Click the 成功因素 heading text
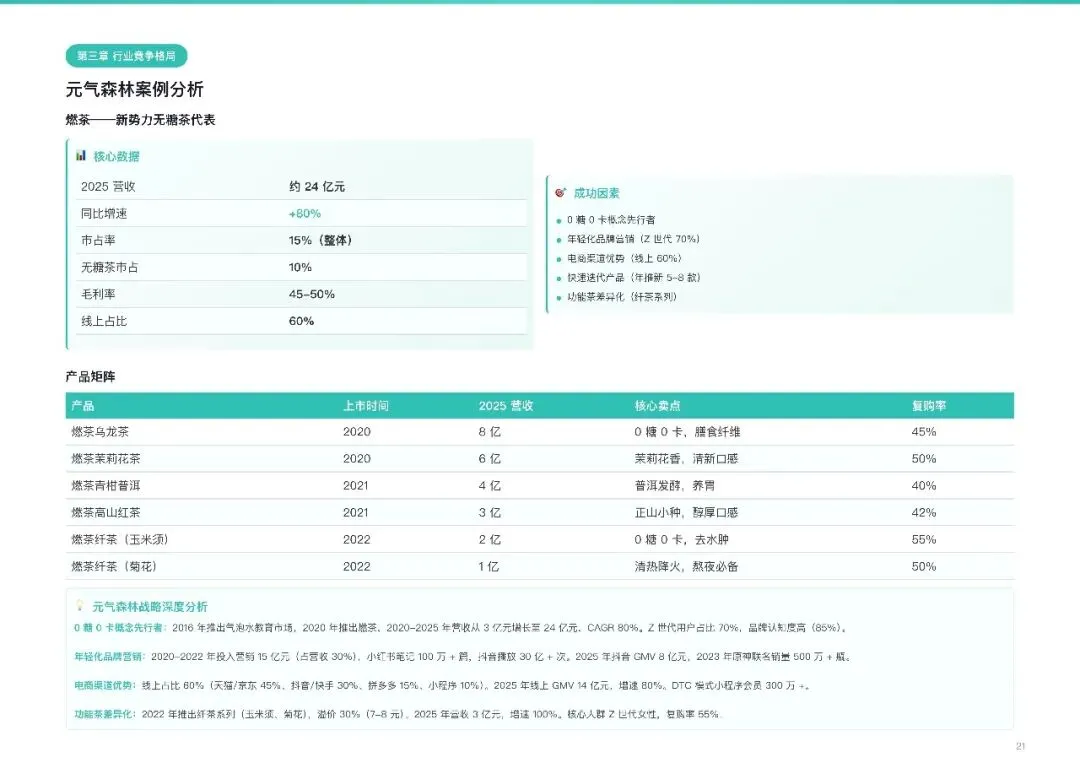 coord(596,194)
